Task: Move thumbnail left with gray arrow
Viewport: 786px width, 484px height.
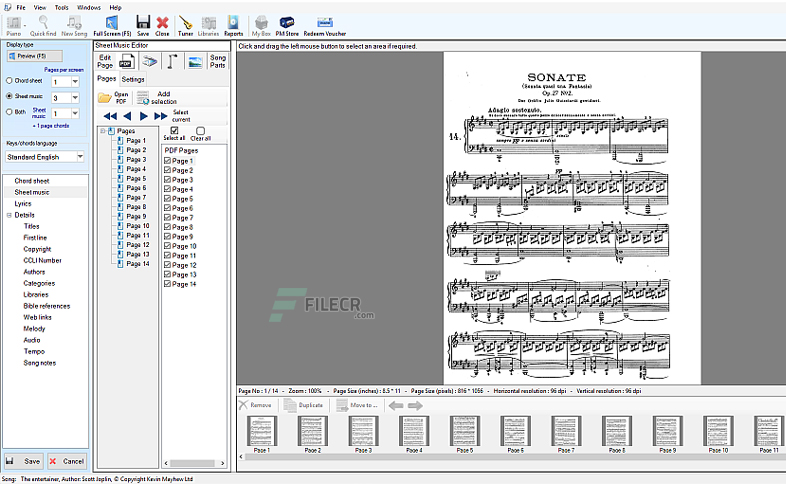Action: click(x=396, y=405)
